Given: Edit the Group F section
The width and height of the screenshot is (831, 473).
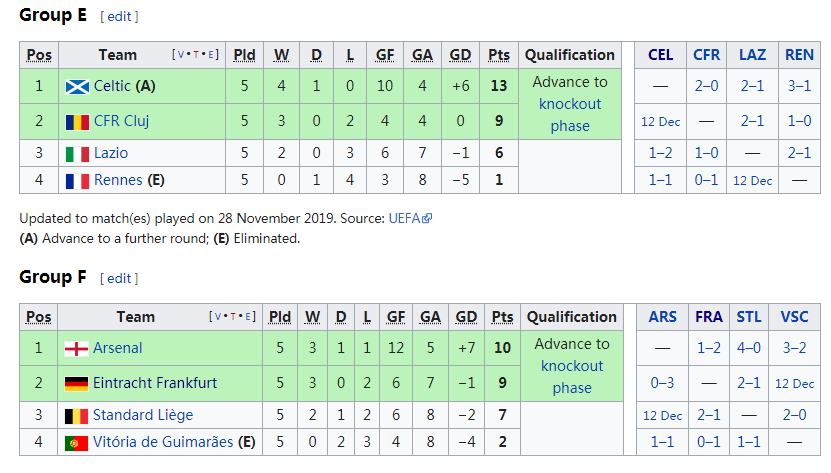Looking at the screenshot, I should 120,278.
